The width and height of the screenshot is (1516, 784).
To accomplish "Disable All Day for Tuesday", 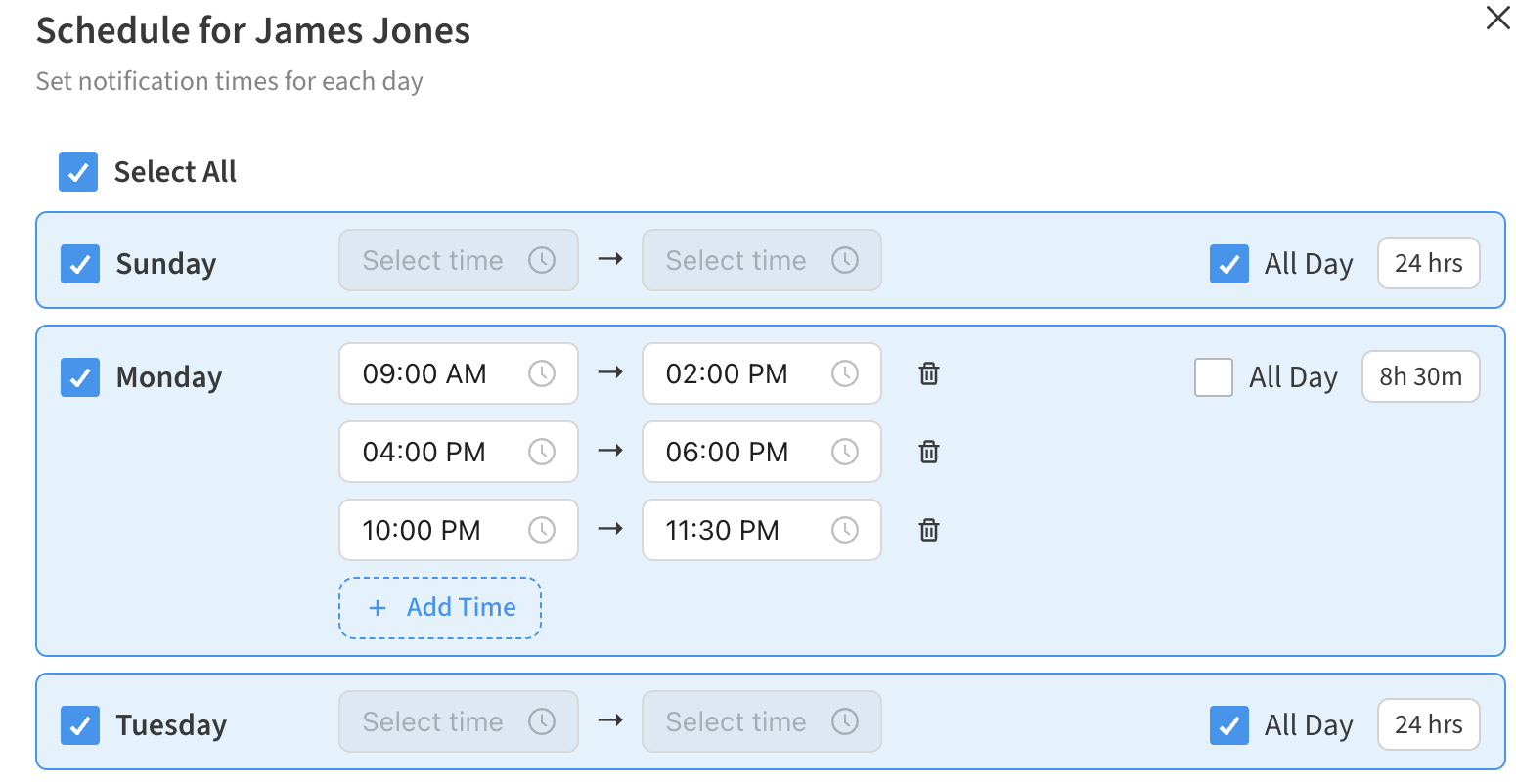I will click(x=1229, y=725).
